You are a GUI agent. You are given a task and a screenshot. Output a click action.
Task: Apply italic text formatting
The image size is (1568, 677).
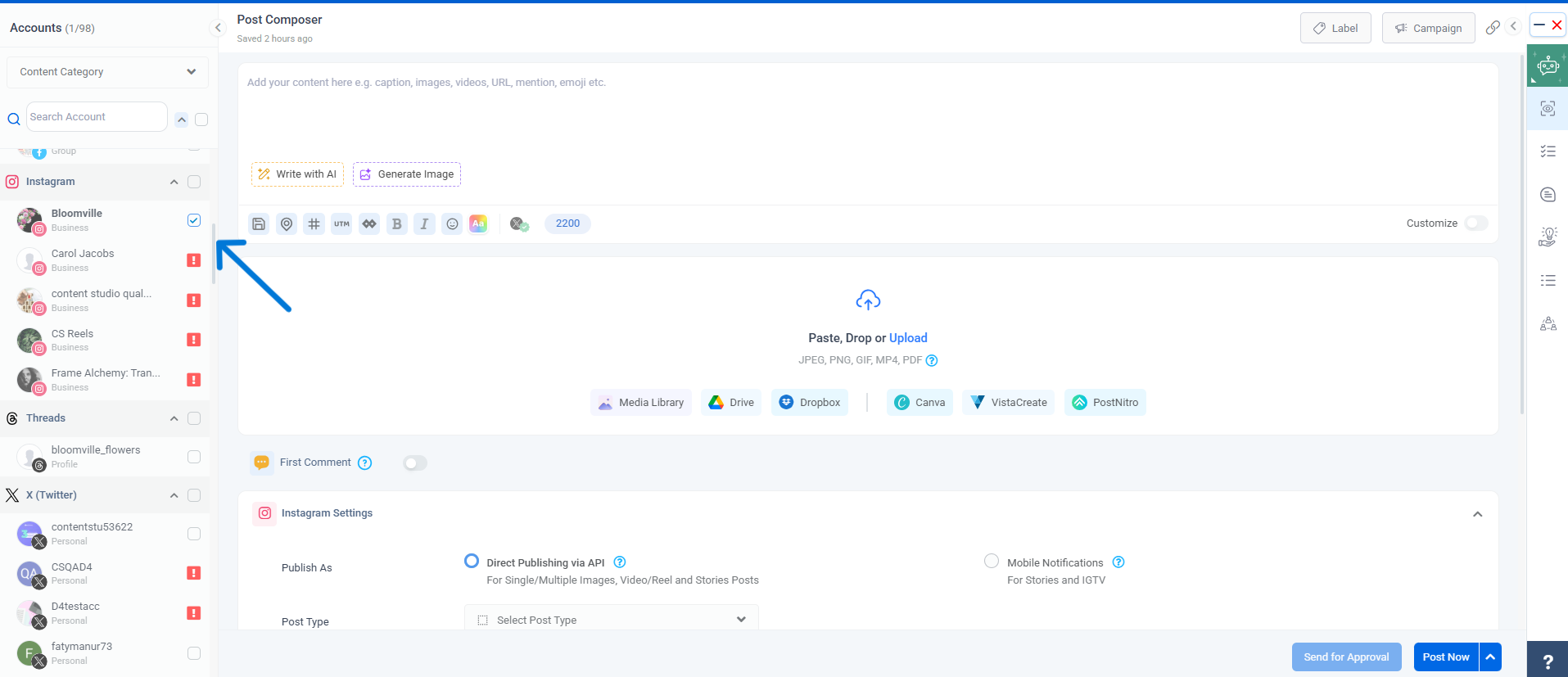[x=424, y=223]
